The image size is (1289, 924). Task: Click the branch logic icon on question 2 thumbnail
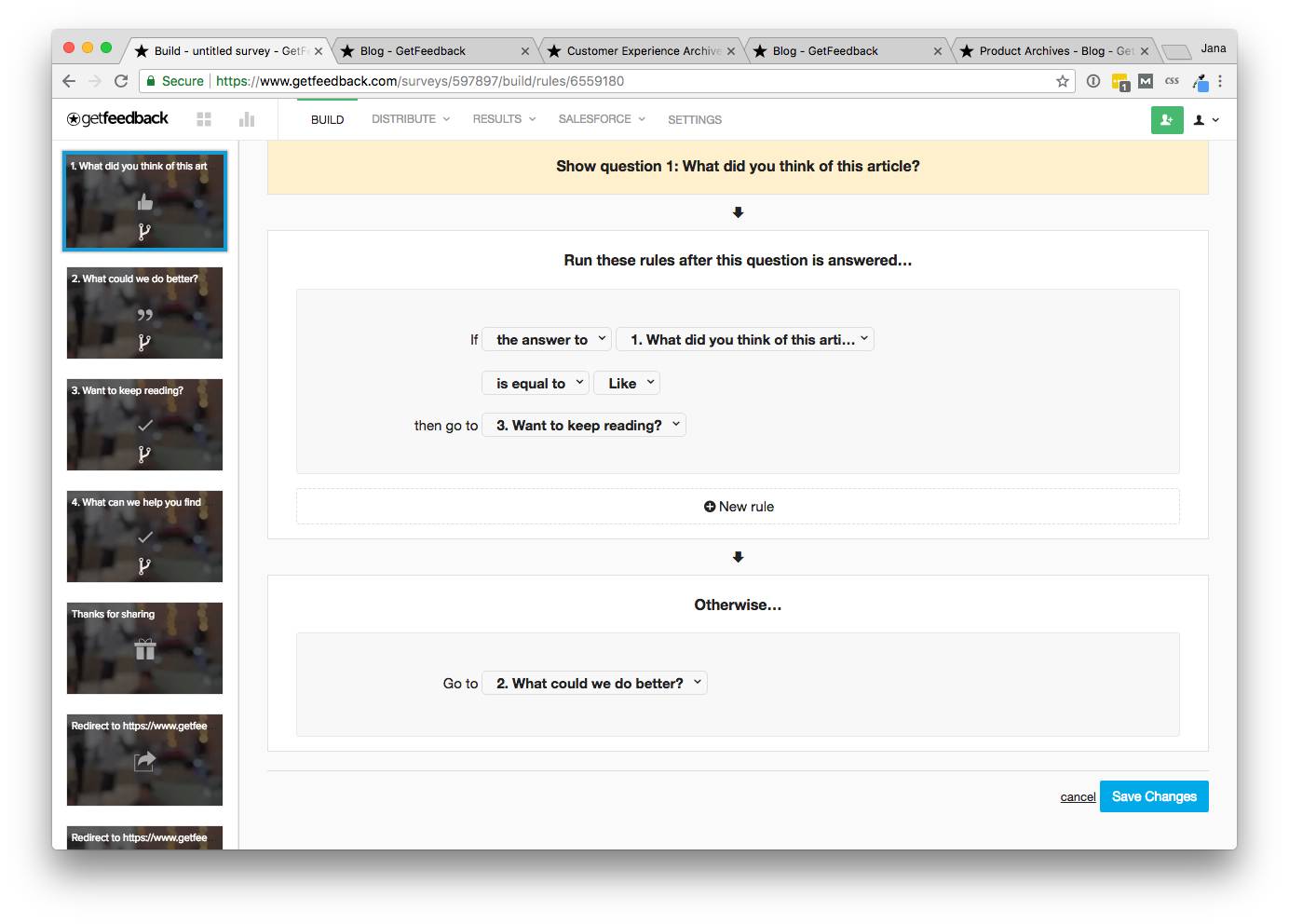tap(144, 343)
